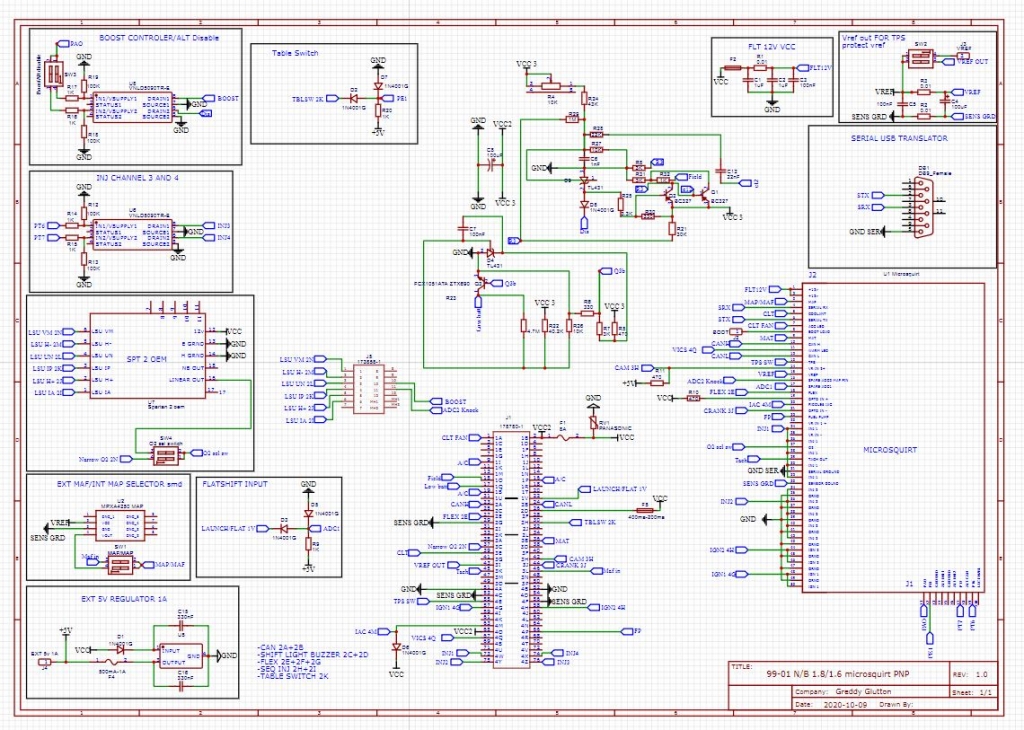Screen dimensions: 1024x730
Task: Toggle the SW1 MAF/MAP selector switch
Action: (x=121, y=565)
